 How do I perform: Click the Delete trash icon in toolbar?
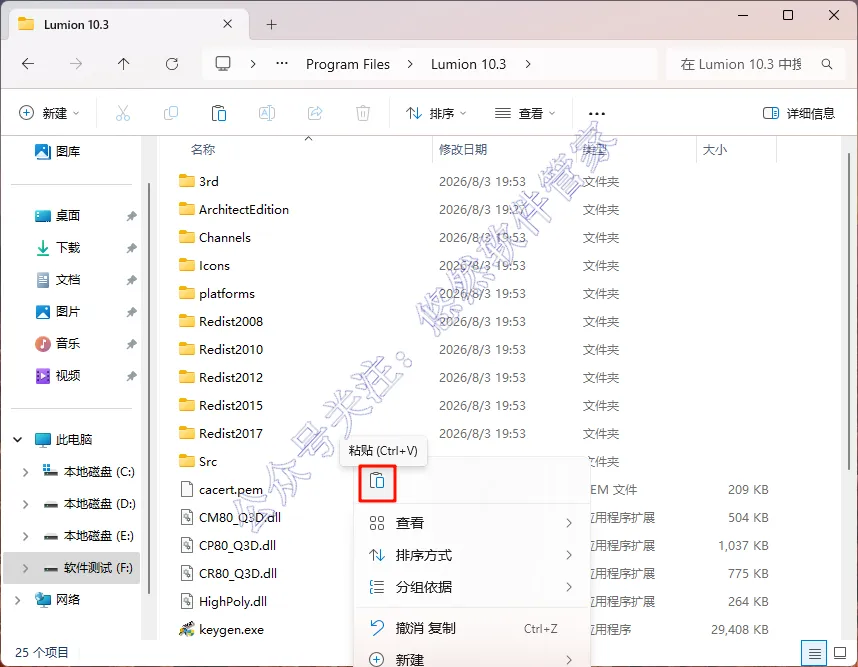pyautogui.click(x=363, y=113)
